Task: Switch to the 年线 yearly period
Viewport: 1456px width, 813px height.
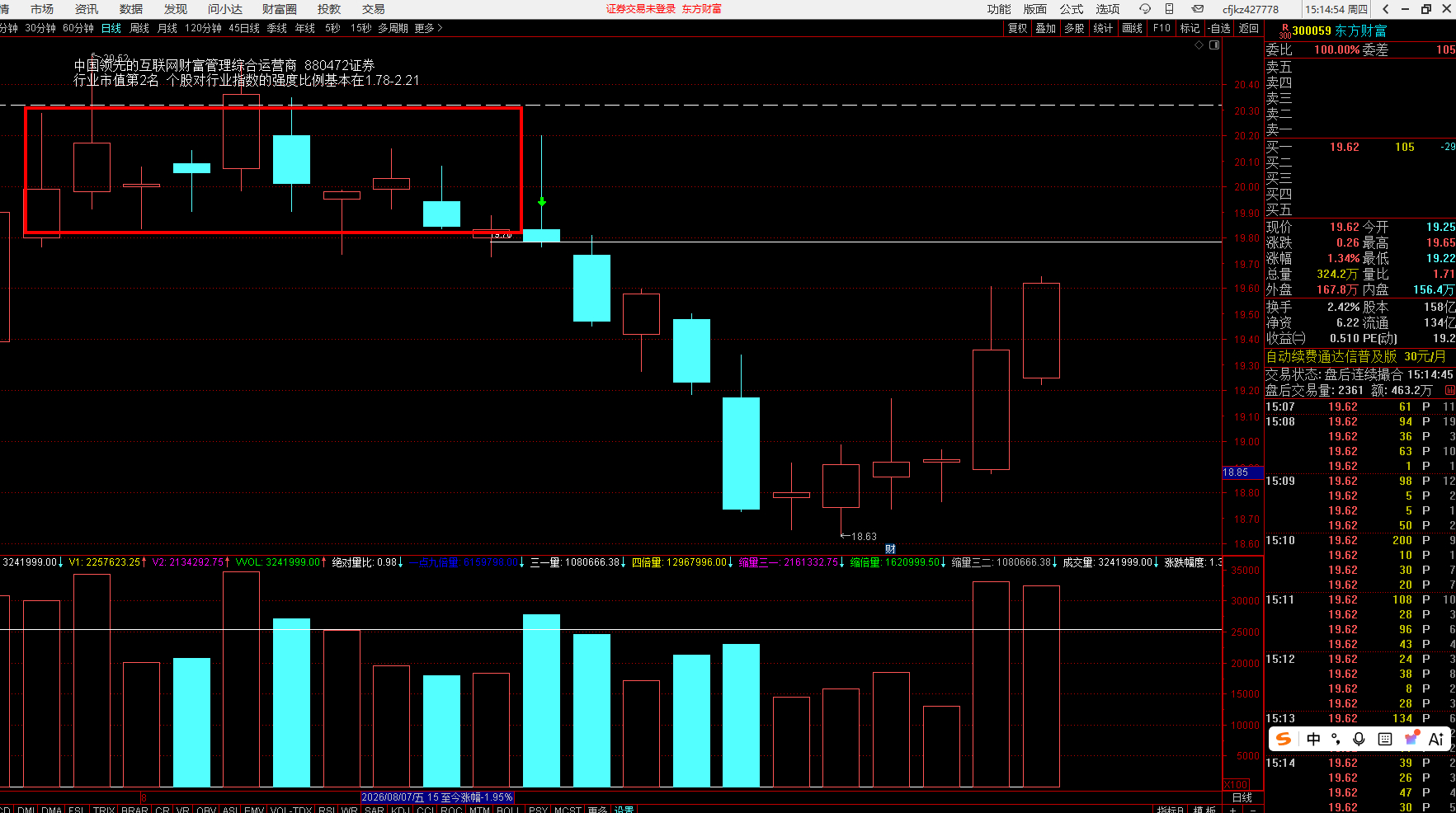Action: [305, 28]
